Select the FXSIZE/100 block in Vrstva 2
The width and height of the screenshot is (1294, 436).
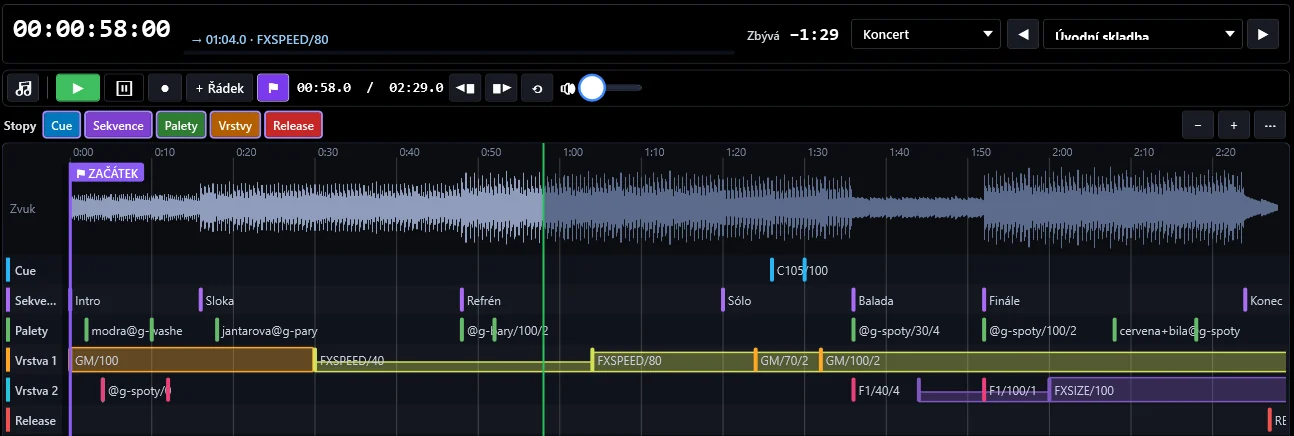pyautogui.click(x=1167, y=390)
